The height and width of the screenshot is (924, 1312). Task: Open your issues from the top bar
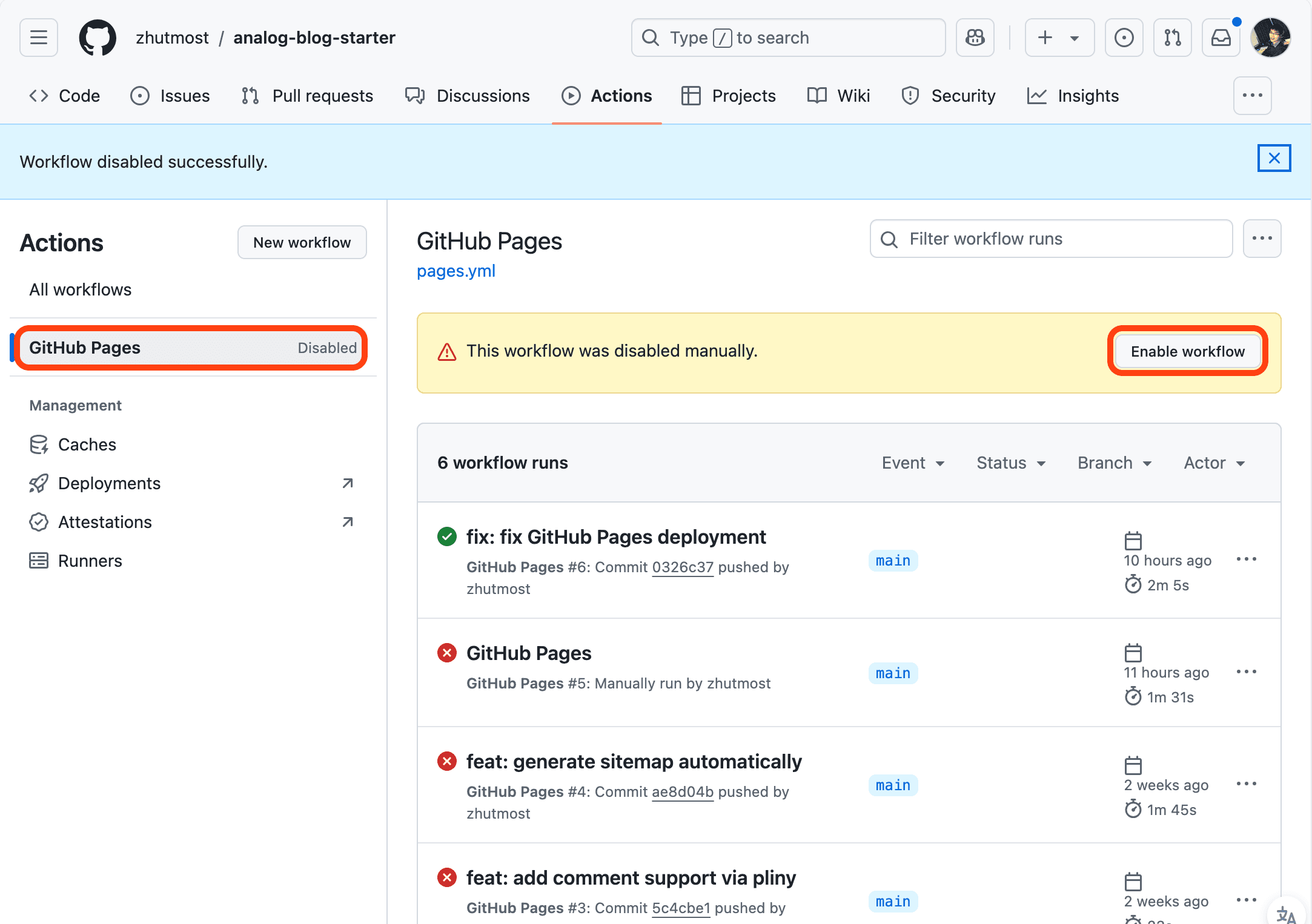pos(1124,38)
